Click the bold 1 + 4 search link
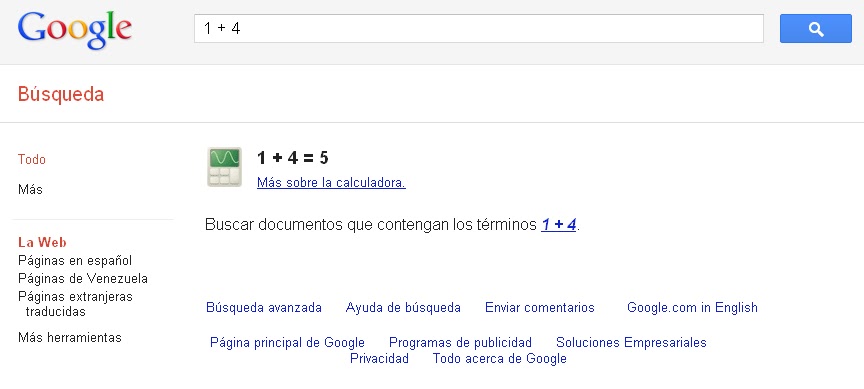Image resolution: width=864 pixels, height=389 pixels. pos(558,225)
